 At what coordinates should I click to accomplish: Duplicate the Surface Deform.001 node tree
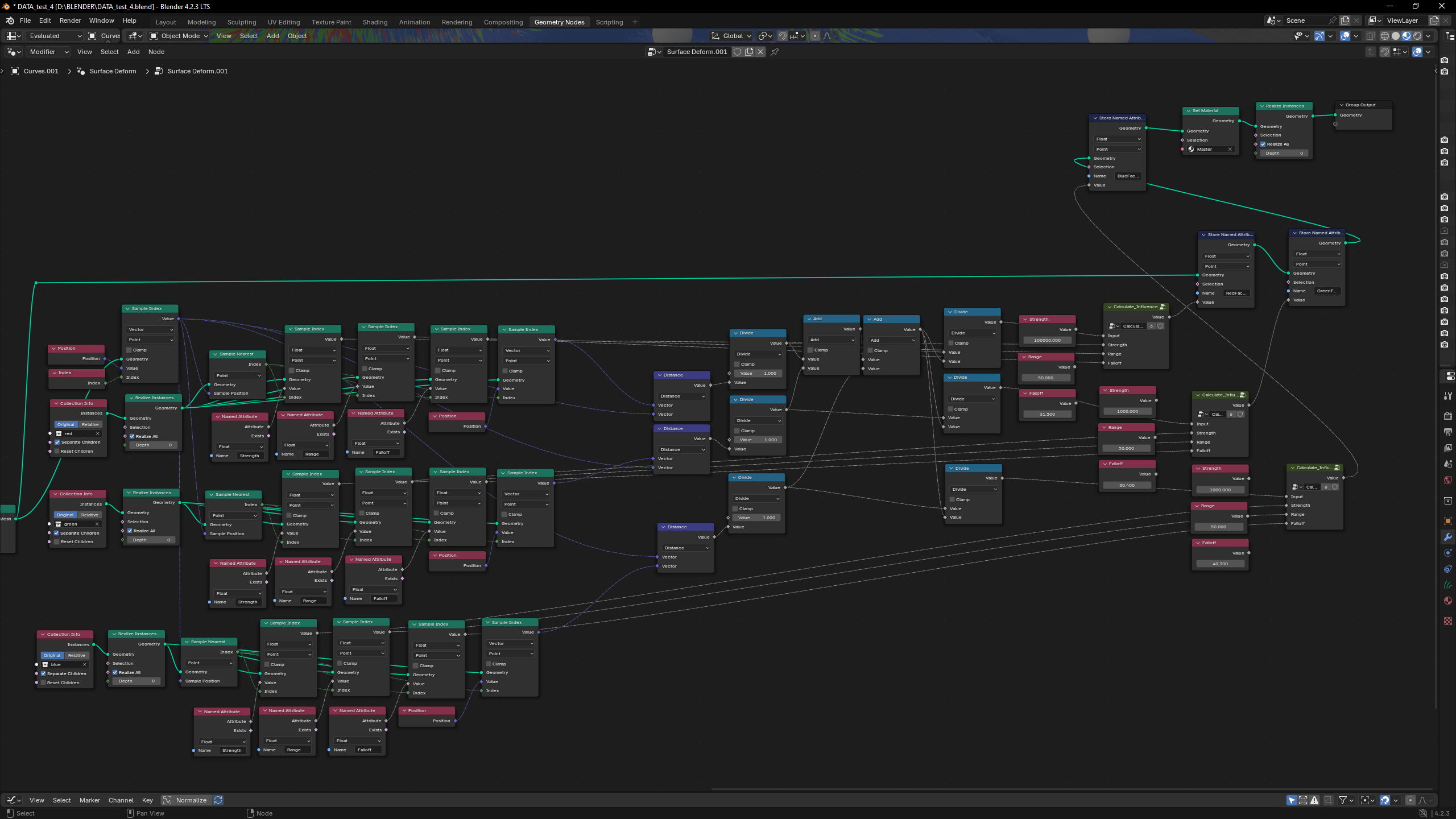tap(749, 52)
